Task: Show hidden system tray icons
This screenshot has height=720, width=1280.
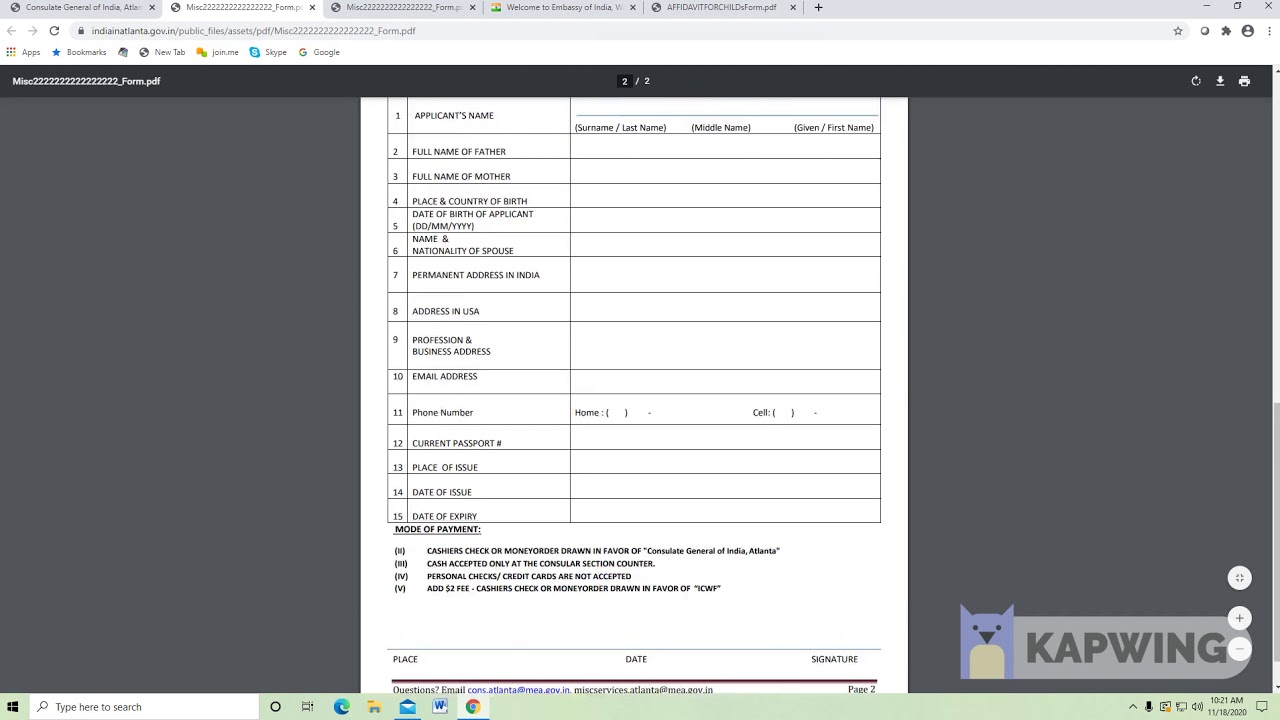Action: coord(1133,707)
